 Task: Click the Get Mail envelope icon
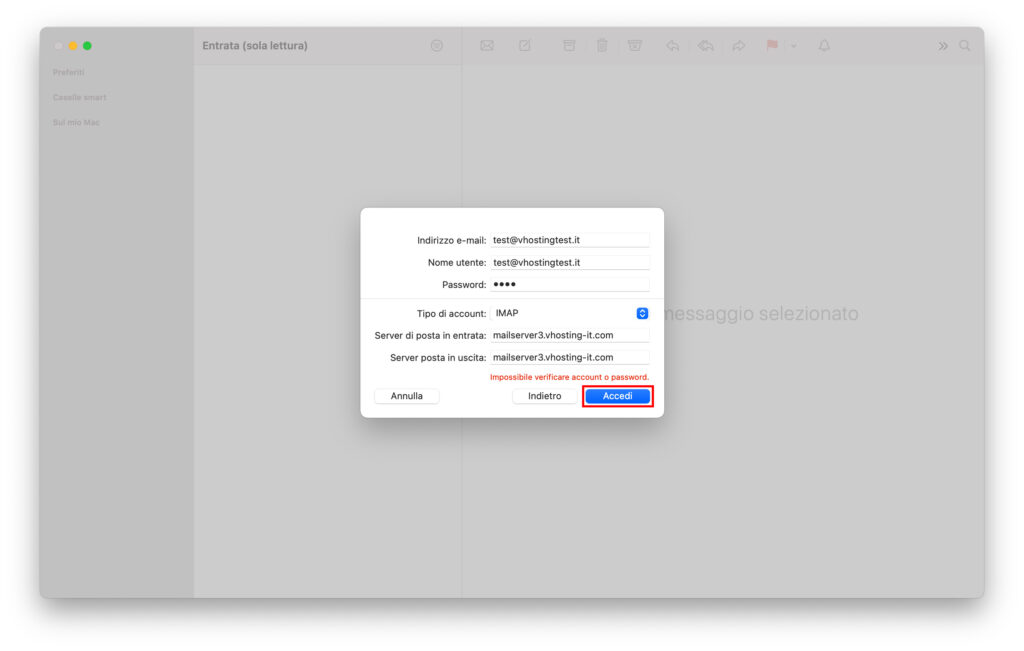click(x=487, y=46)
